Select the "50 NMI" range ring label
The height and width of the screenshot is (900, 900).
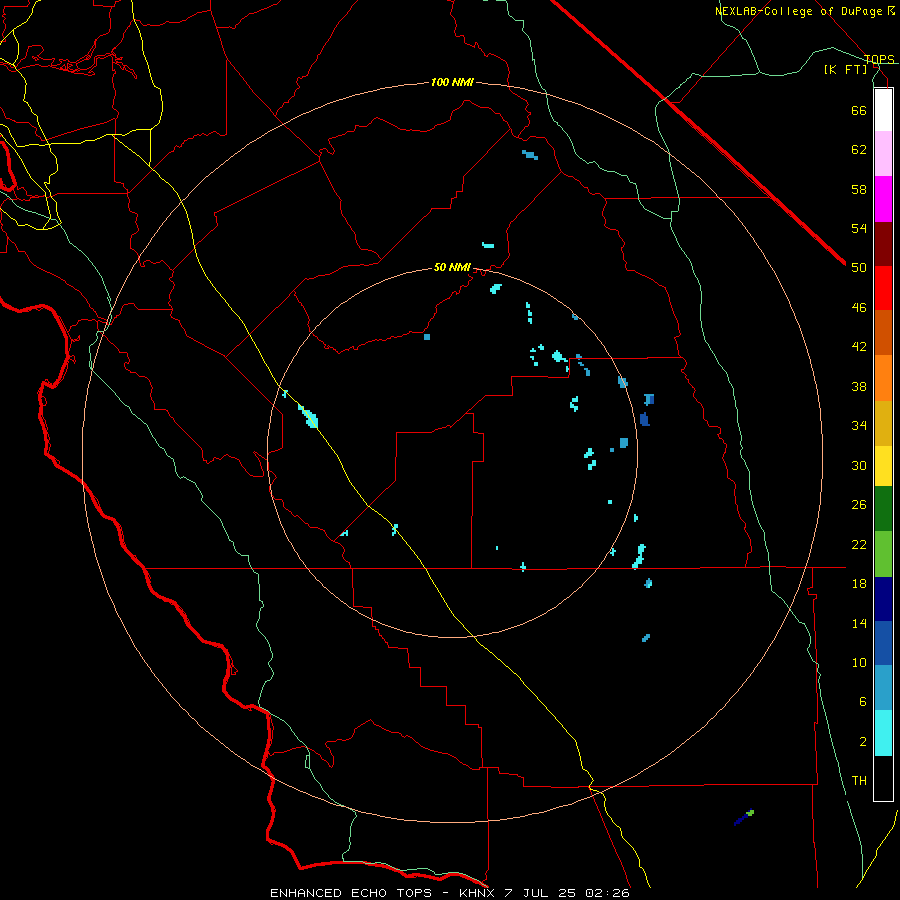452,267
